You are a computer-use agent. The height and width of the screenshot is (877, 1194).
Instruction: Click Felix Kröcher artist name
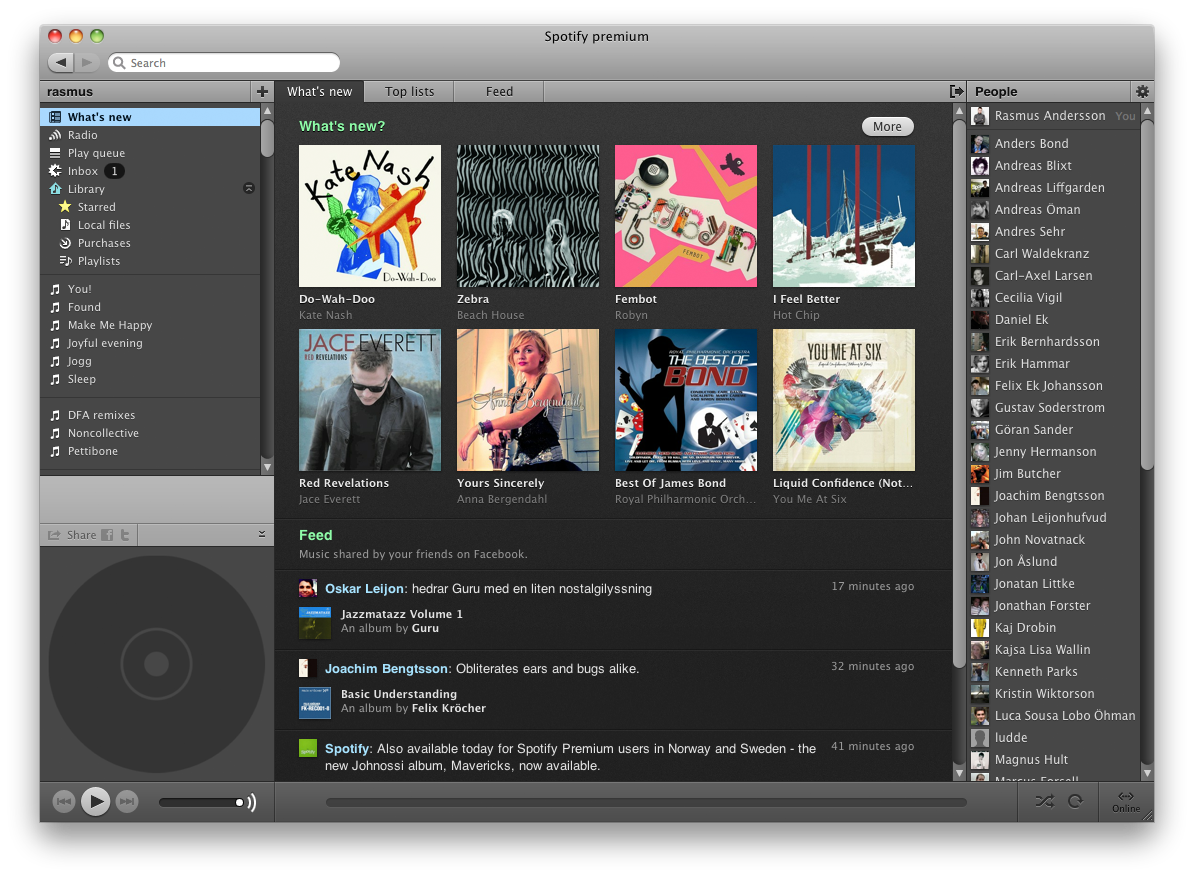pyautogui.click(x=449, y=708)
